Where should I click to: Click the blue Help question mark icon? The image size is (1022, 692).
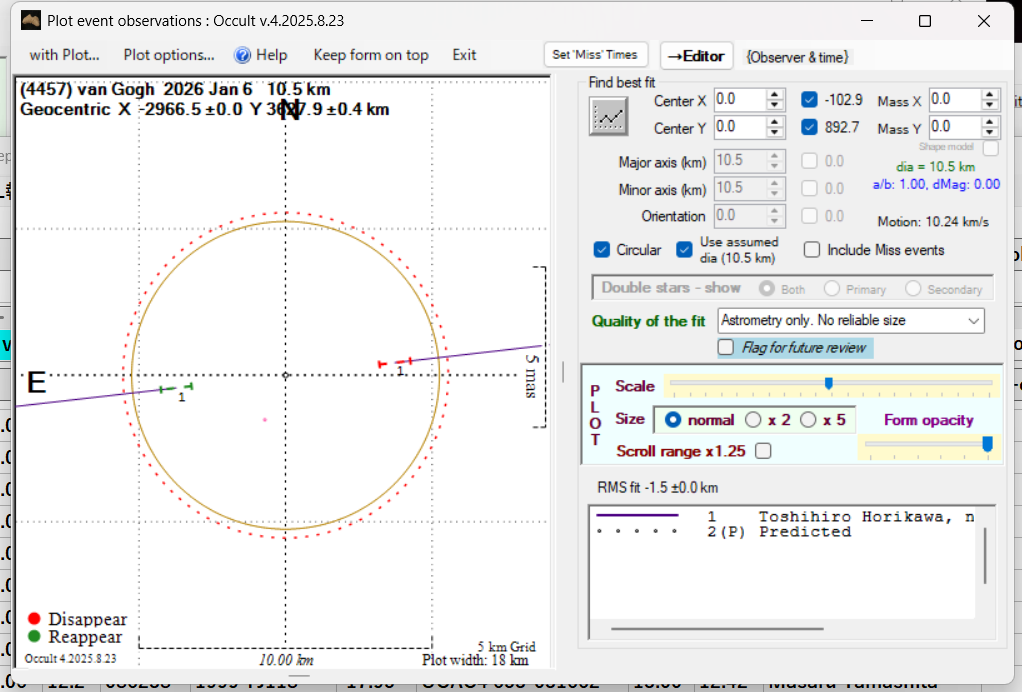[242, 55]
